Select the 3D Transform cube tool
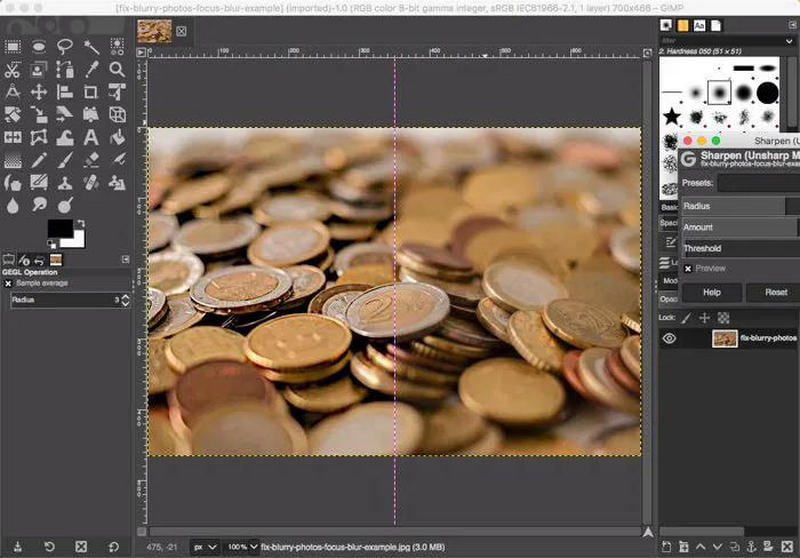Screen dimensions: 800x558 (117, 115)
